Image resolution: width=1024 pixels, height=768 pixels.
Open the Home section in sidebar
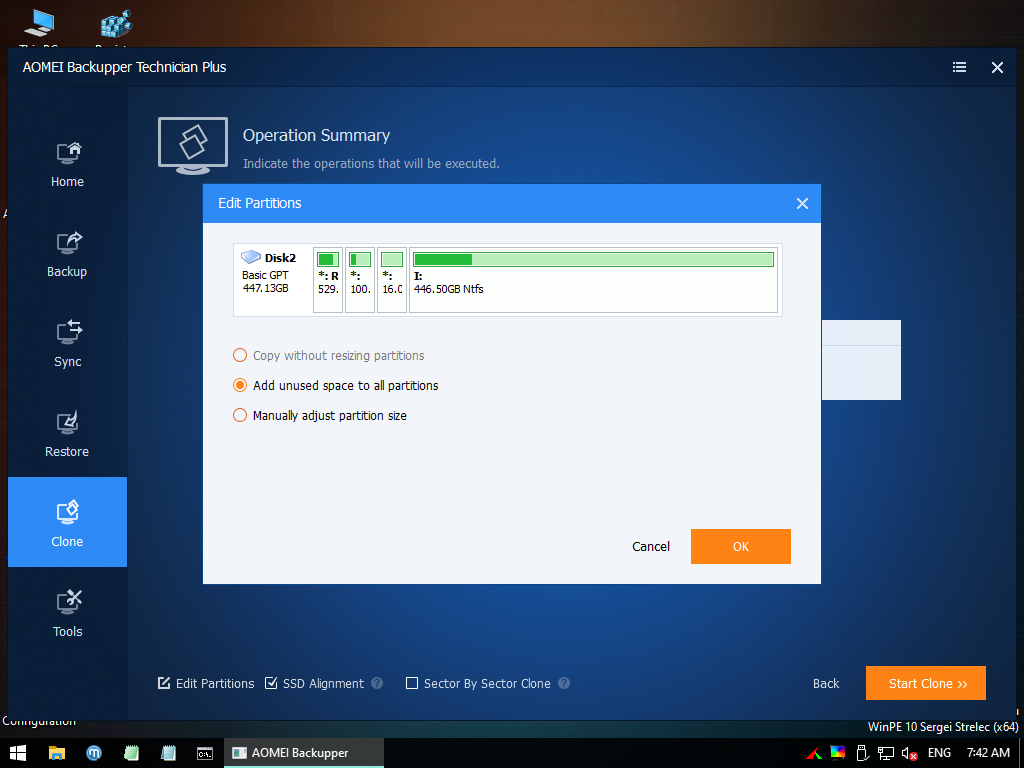(67, 165)
